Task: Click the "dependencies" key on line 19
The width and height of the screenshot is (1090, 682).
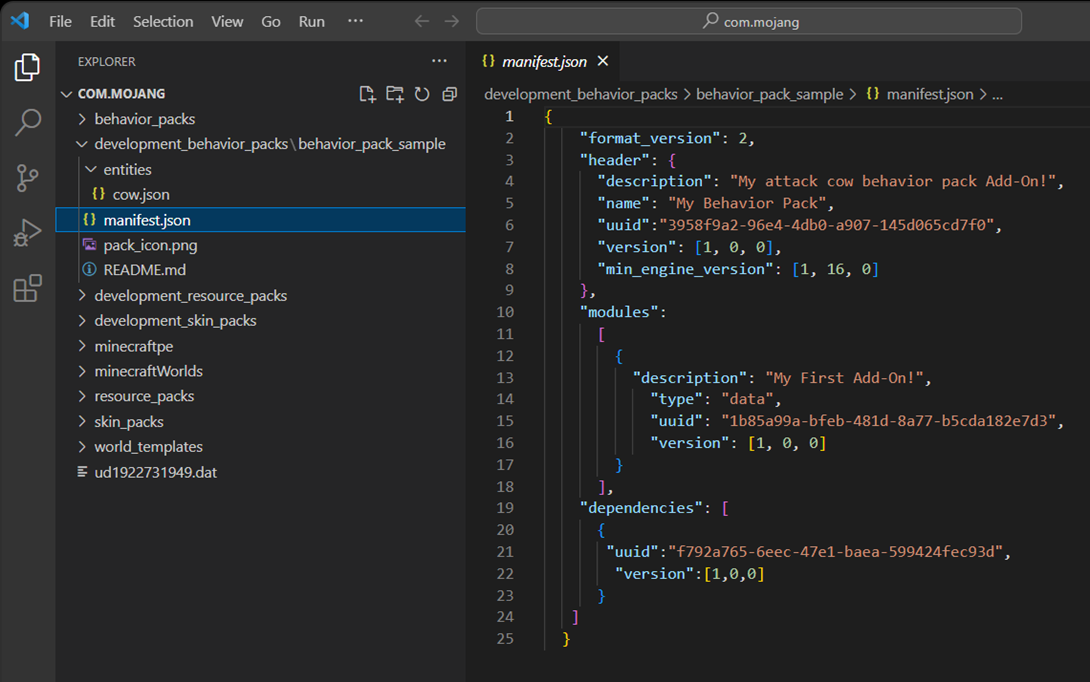Action: coord(641,508)
